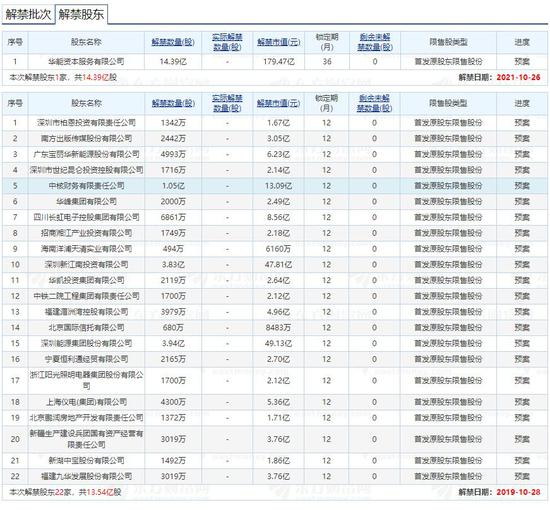Click the 14.39亿 unlock quantity cell
550x510 pixels.
[173, 62]
